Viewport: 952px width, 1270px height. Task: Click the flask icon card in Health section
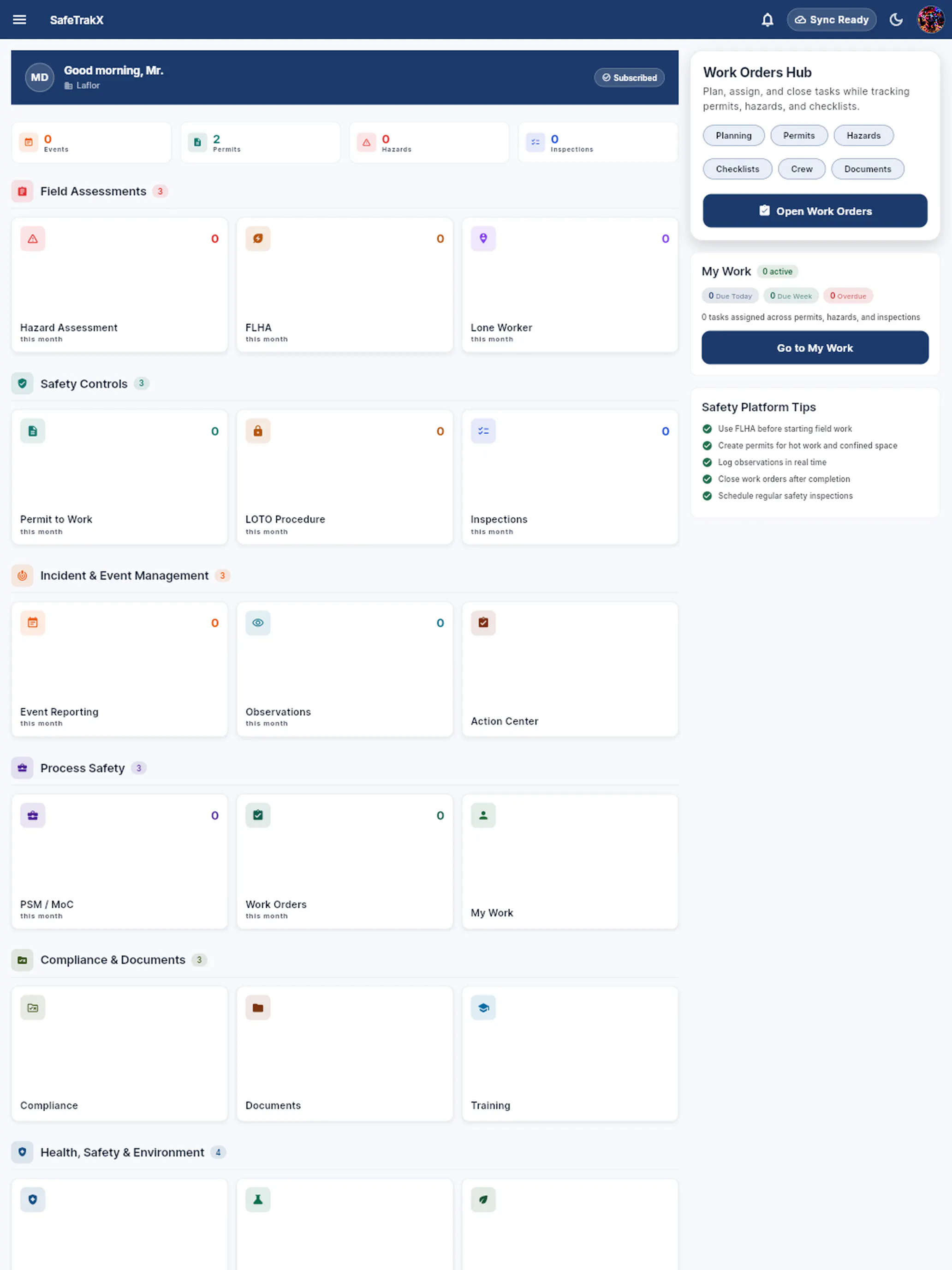[x=258, y=1200]
